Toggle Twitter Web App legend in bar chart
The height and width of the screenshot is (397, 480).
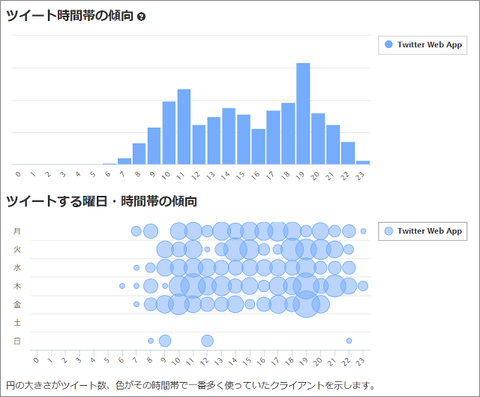[x=423, y=45]
